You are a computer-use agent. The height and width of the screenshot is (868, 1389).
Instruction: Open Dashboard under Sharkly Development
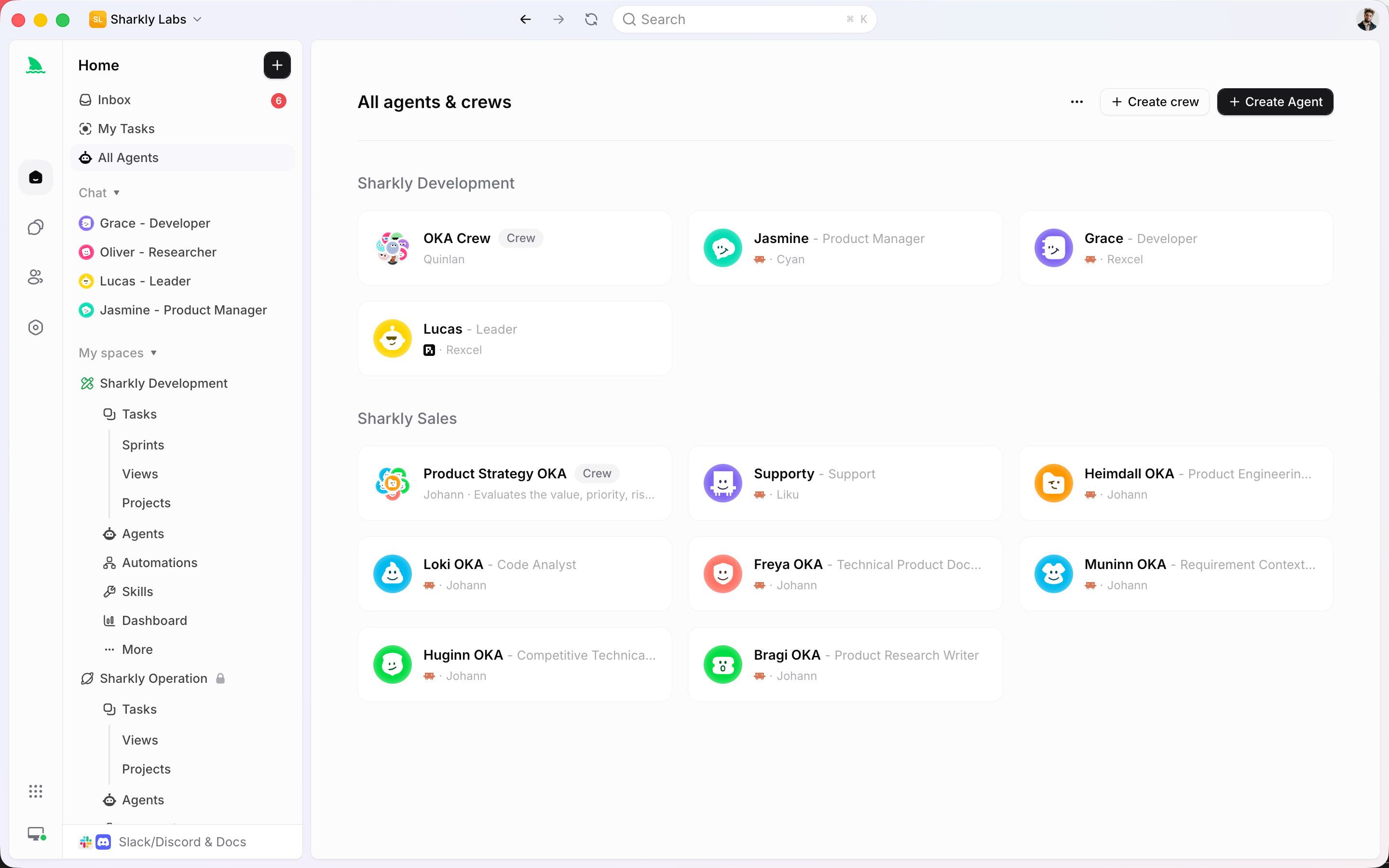145,621
